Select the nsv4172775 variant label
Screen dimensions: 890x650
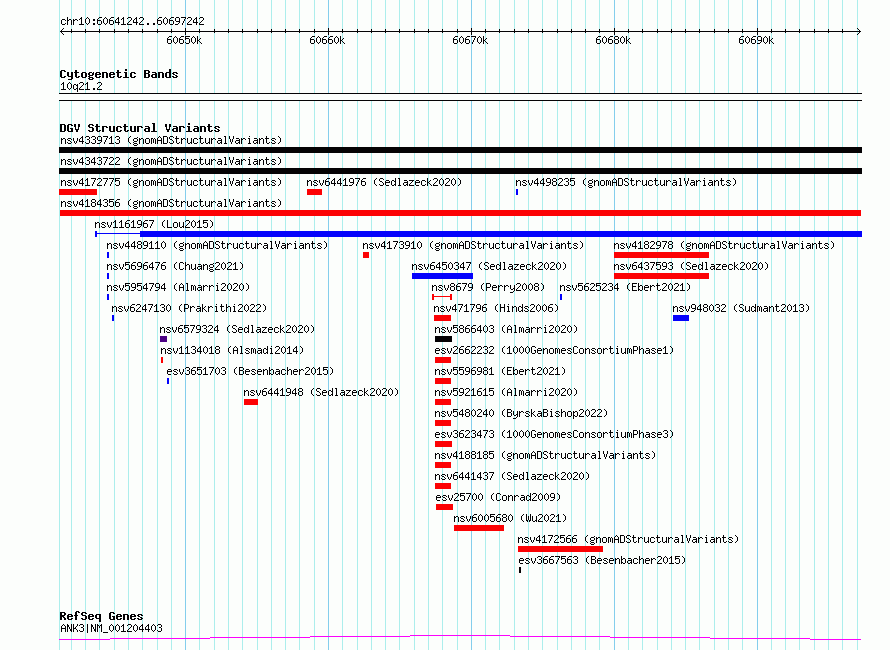coord(171,182)
